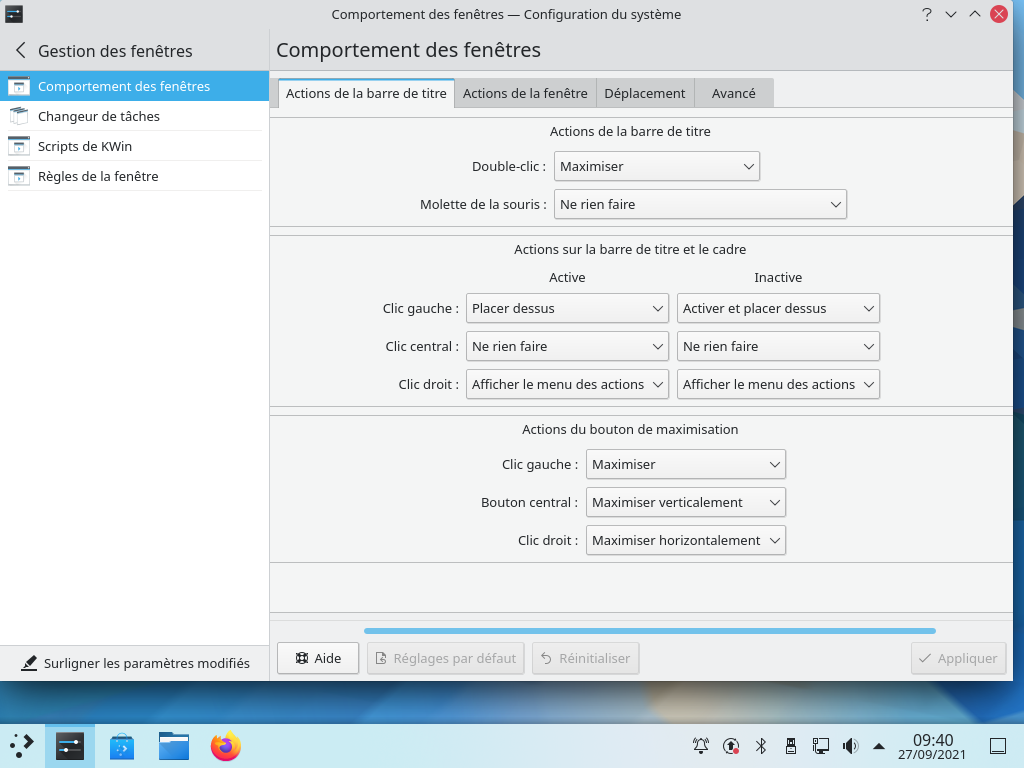
Task: Open Bluetooth tray icon
Action: (761, 746)
